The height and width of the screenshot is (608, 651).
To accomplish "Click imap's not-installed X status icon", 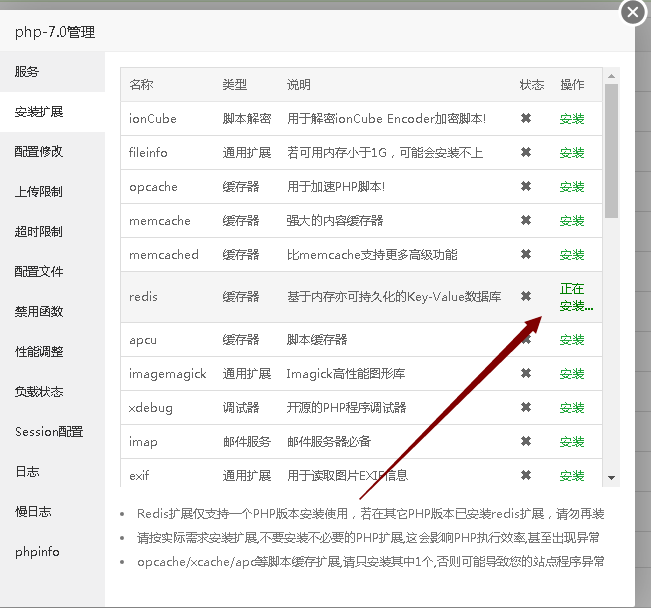I will pyautogui.click(x=526, y=441).
